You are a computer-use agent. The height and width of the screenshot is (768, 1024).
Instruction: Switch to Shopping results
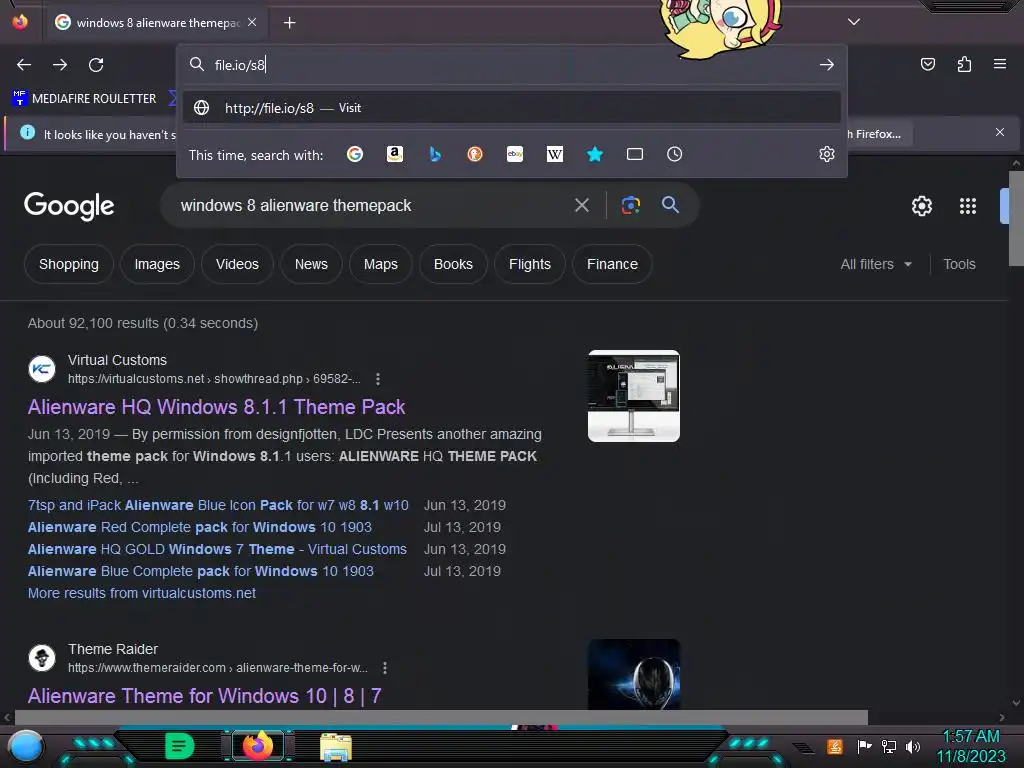pos(69,264)
